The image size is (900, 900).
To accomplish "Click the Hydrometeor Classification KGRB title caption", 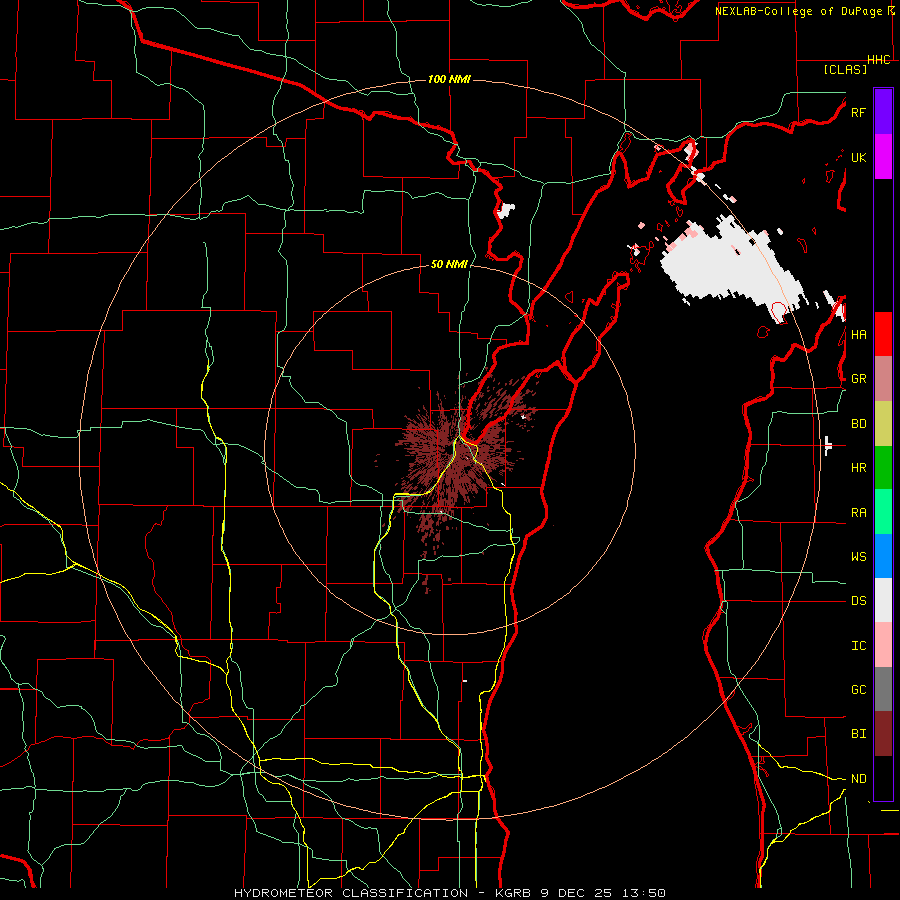I will click(449, 893).
